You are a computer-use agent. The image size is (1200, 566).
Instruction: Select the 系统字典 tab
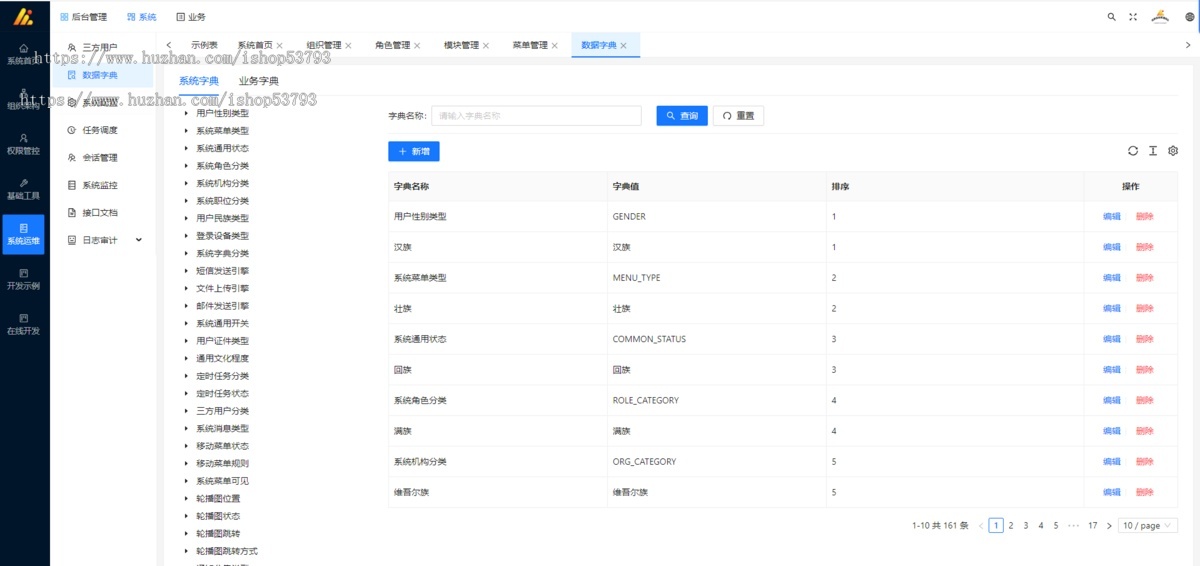[199, 81]
